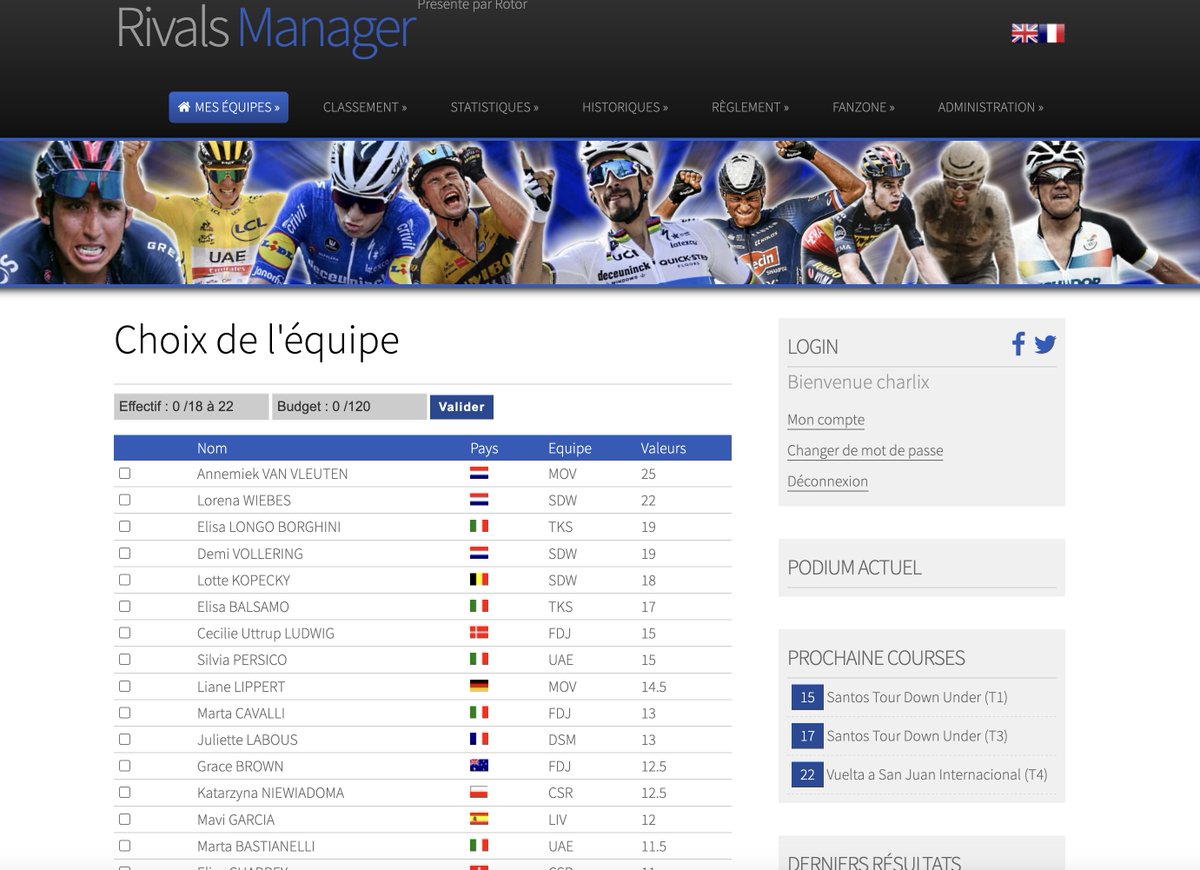Screen dimensions: 1200x870
Task: Click the Valider button
Action: (x=462, y=407)
